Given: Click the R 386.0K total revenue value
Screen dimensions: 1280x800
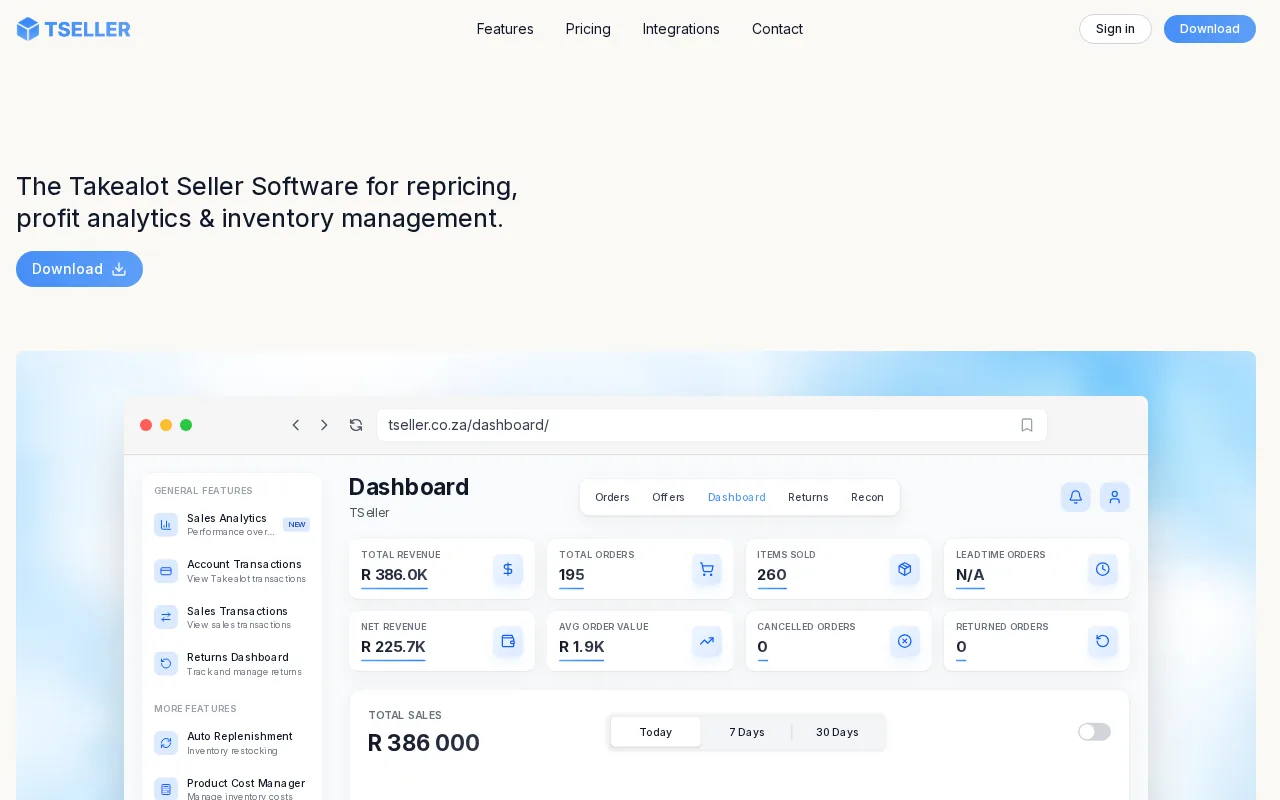Looking at the screenshot, I should click(x=394, y=575).
